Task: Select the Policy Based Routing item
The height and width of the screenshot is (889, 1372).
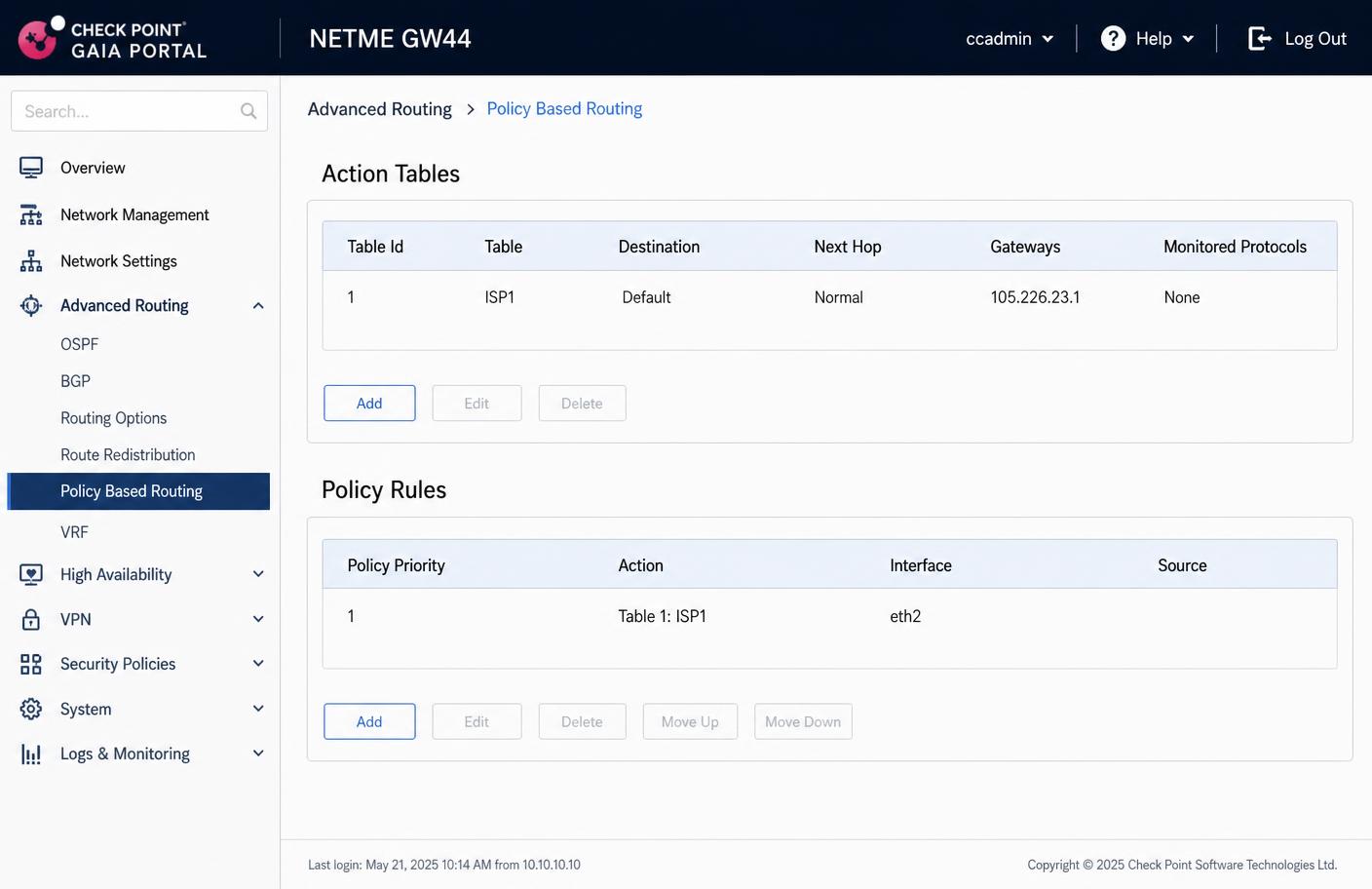Action: pos(138,491)
